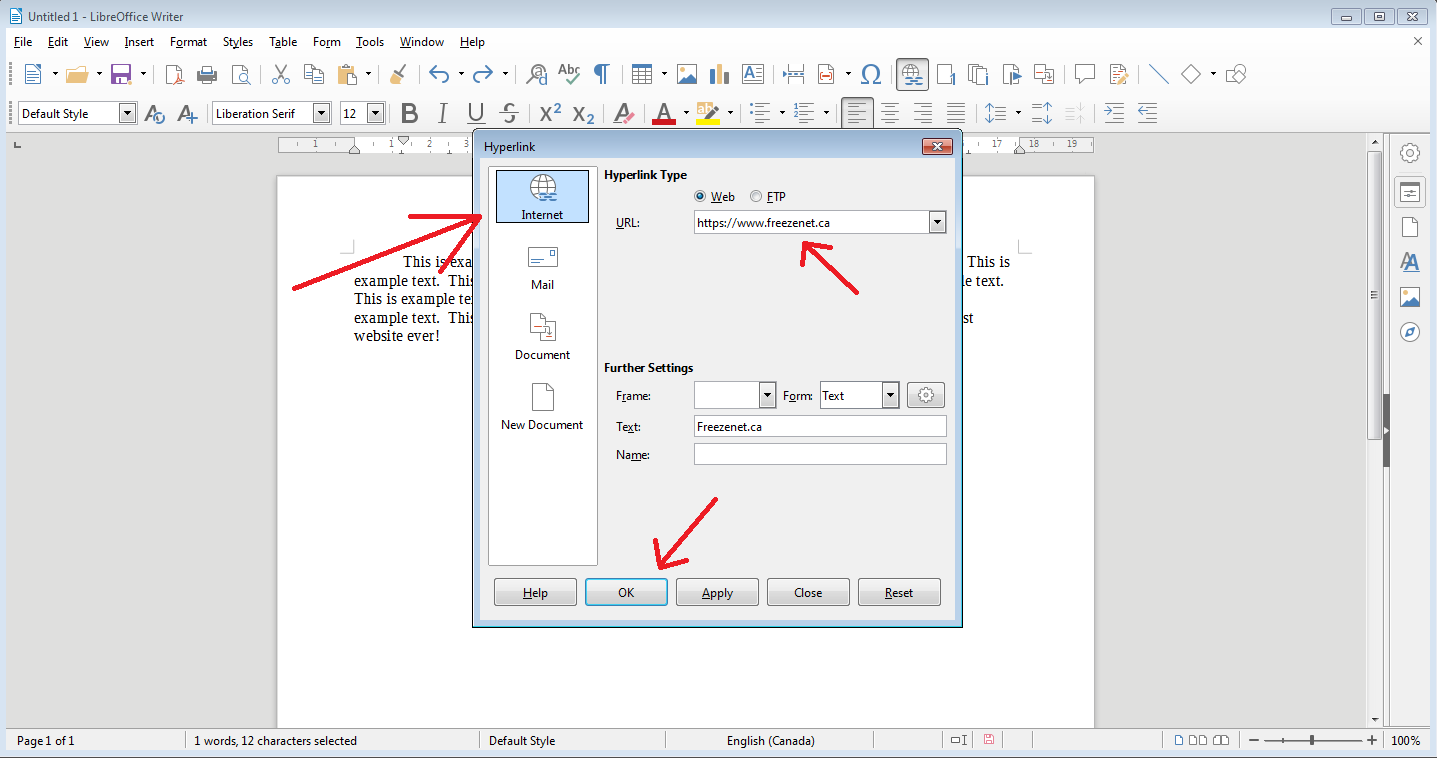
Task: Click the Undo arrow icon
Action: point(438,74)
